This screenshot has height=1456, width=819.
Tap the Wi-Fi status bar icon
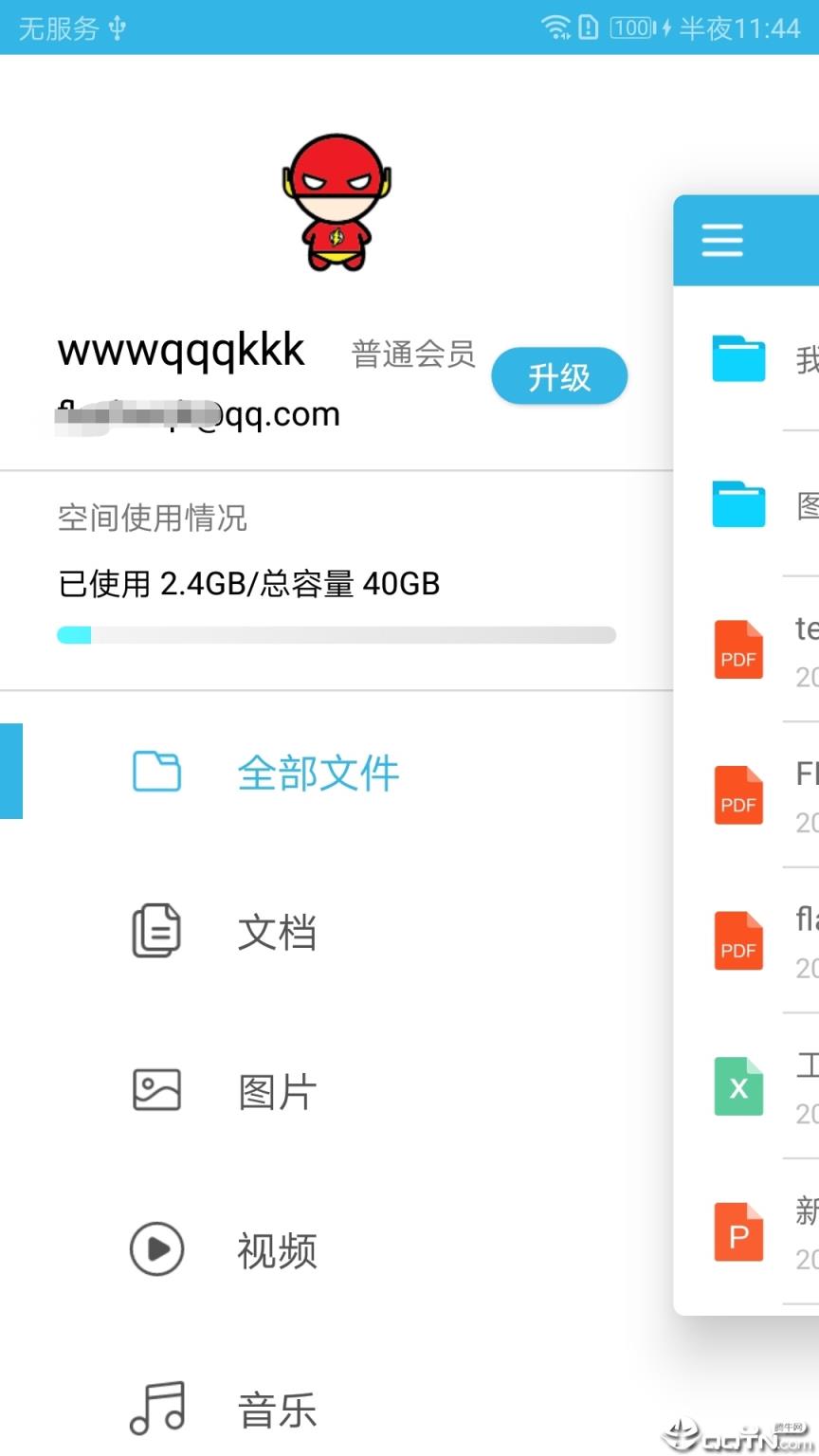555,27
